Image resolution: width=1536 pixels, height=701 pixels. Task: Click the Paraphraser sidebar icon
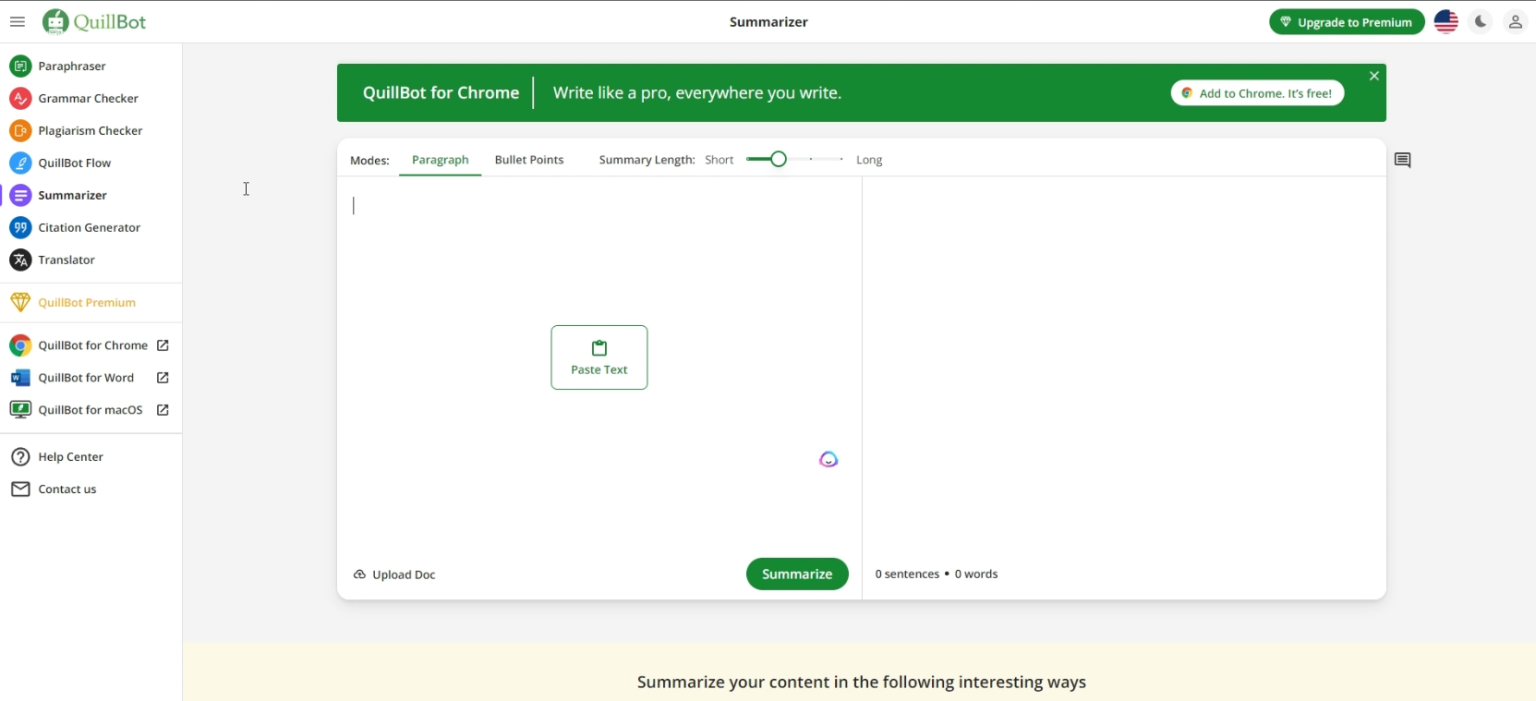pyautogui.click(x=20, y=66)
